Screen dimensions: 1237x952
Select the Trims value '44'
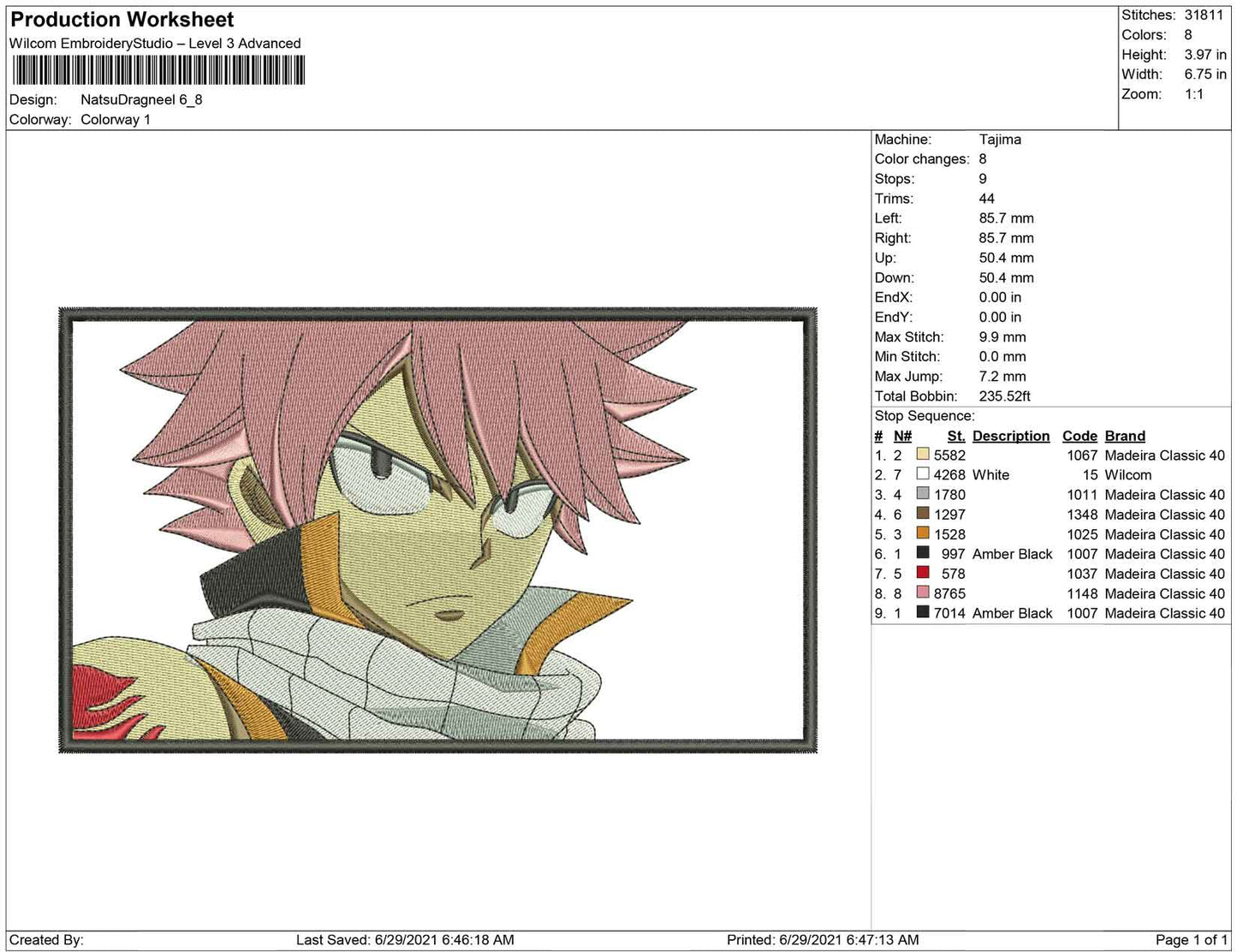987,199
